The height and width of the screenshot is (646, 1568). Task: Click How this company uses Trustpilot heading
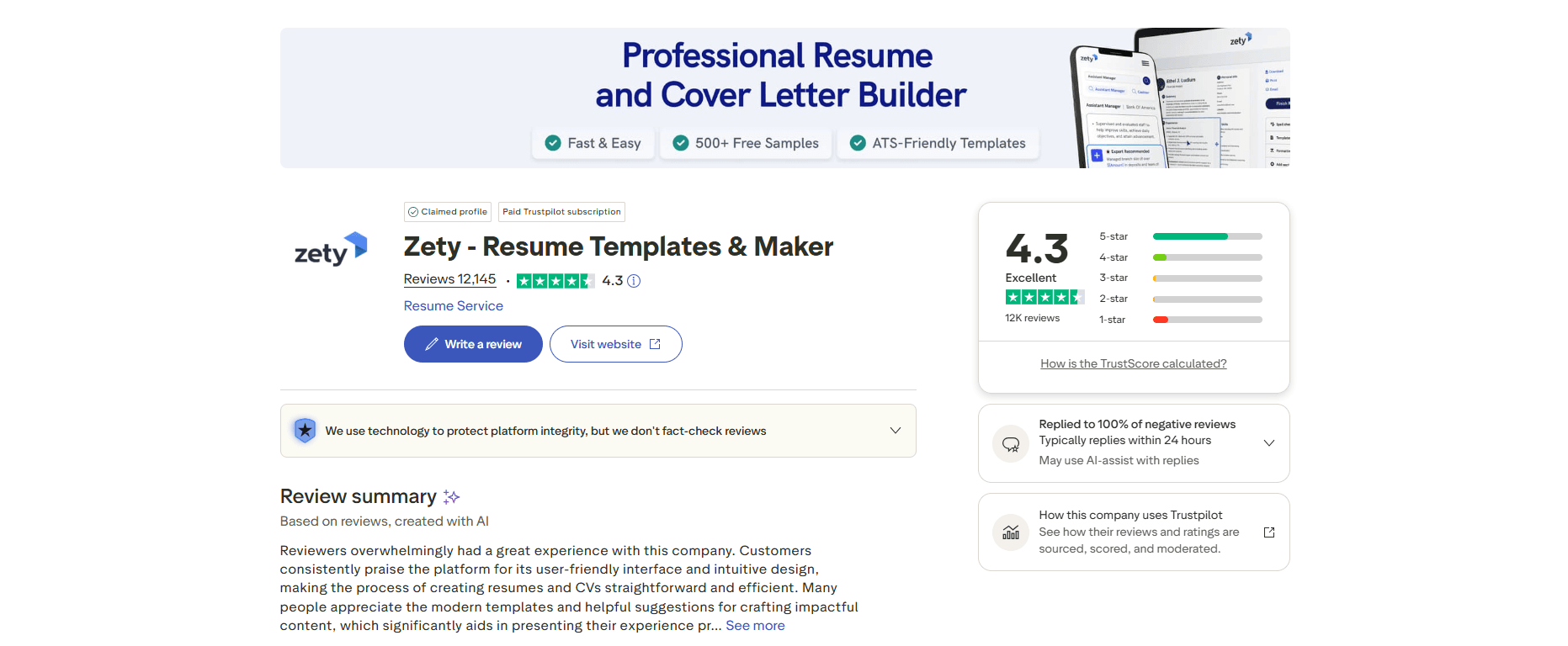click(x=1130, y=515)
